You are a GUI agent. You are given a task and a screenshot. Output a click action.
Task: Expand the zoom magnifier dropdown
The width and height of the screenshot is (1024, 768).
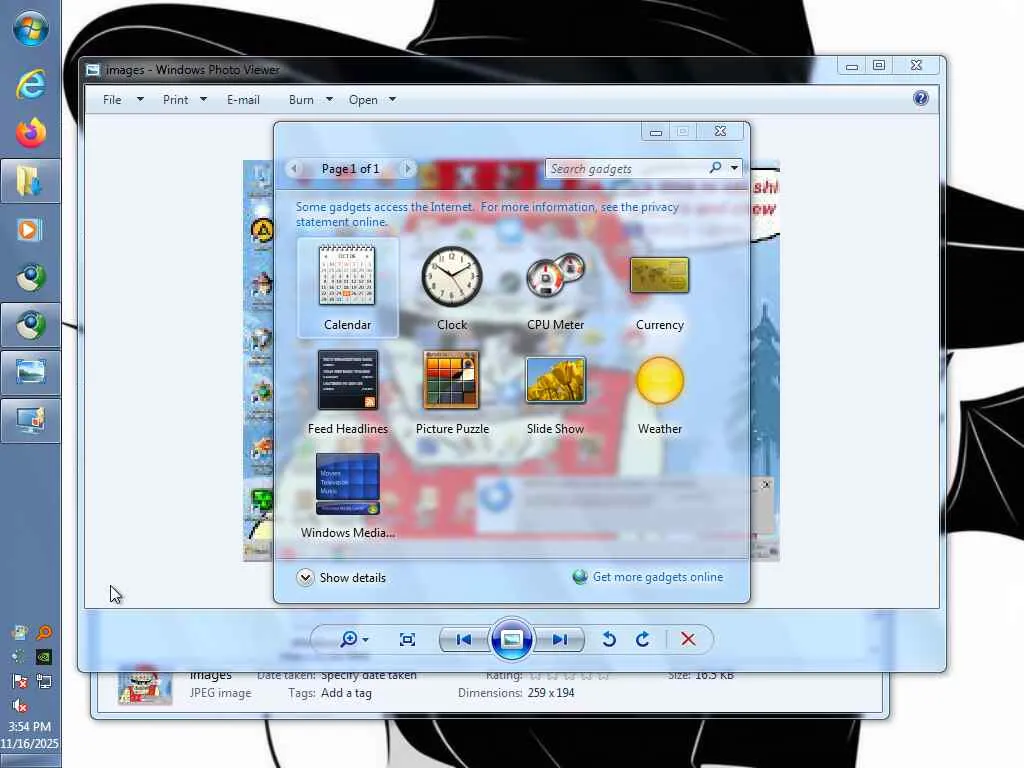365,640
